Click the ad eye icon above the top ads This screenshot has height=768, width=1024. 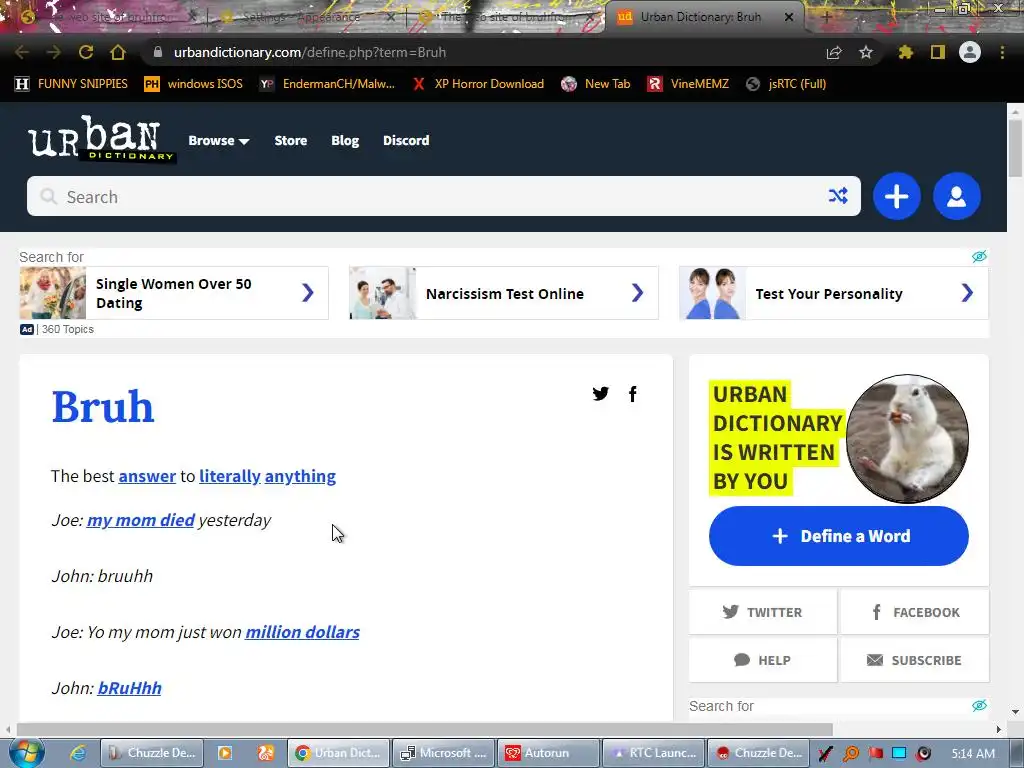[x=979, y=256]
